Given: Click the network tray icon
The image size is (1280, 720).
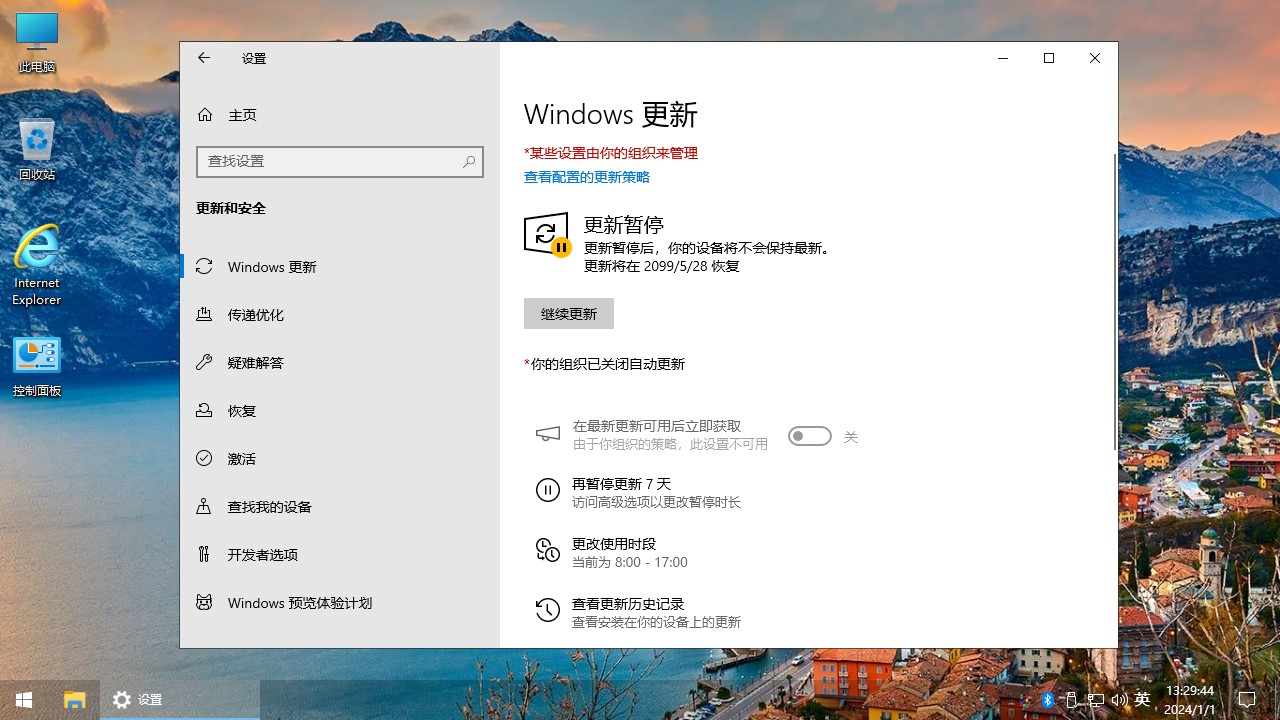Looking at the screenshot, I should pyautogui.click(x=1096, y=700).
